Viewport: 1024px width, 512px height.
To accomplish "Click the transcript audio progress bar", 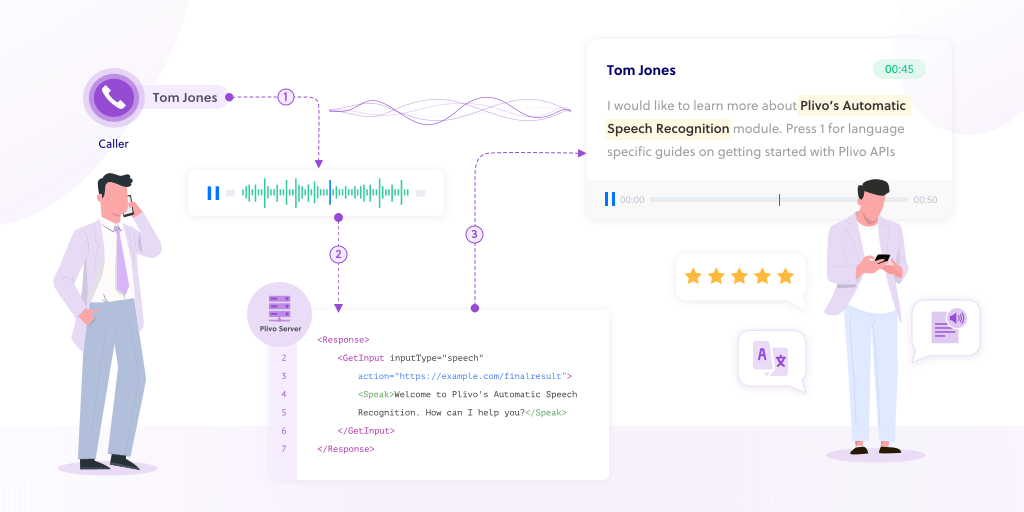I will pyautogui.click(x=778, y=200).
